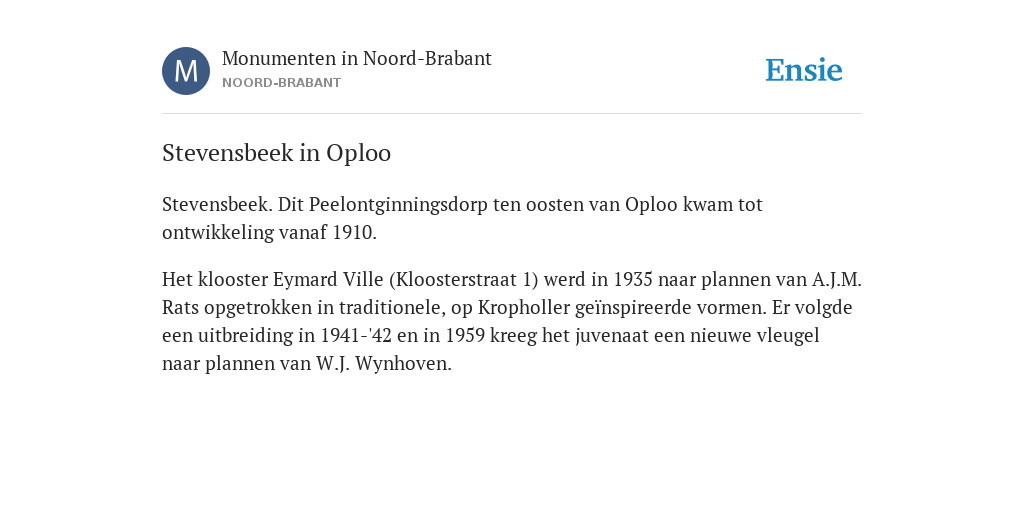Click the name A.J.M. at the line end
Screen dimensions: 1024x512
pyautogui.click(x=837, y=280)
